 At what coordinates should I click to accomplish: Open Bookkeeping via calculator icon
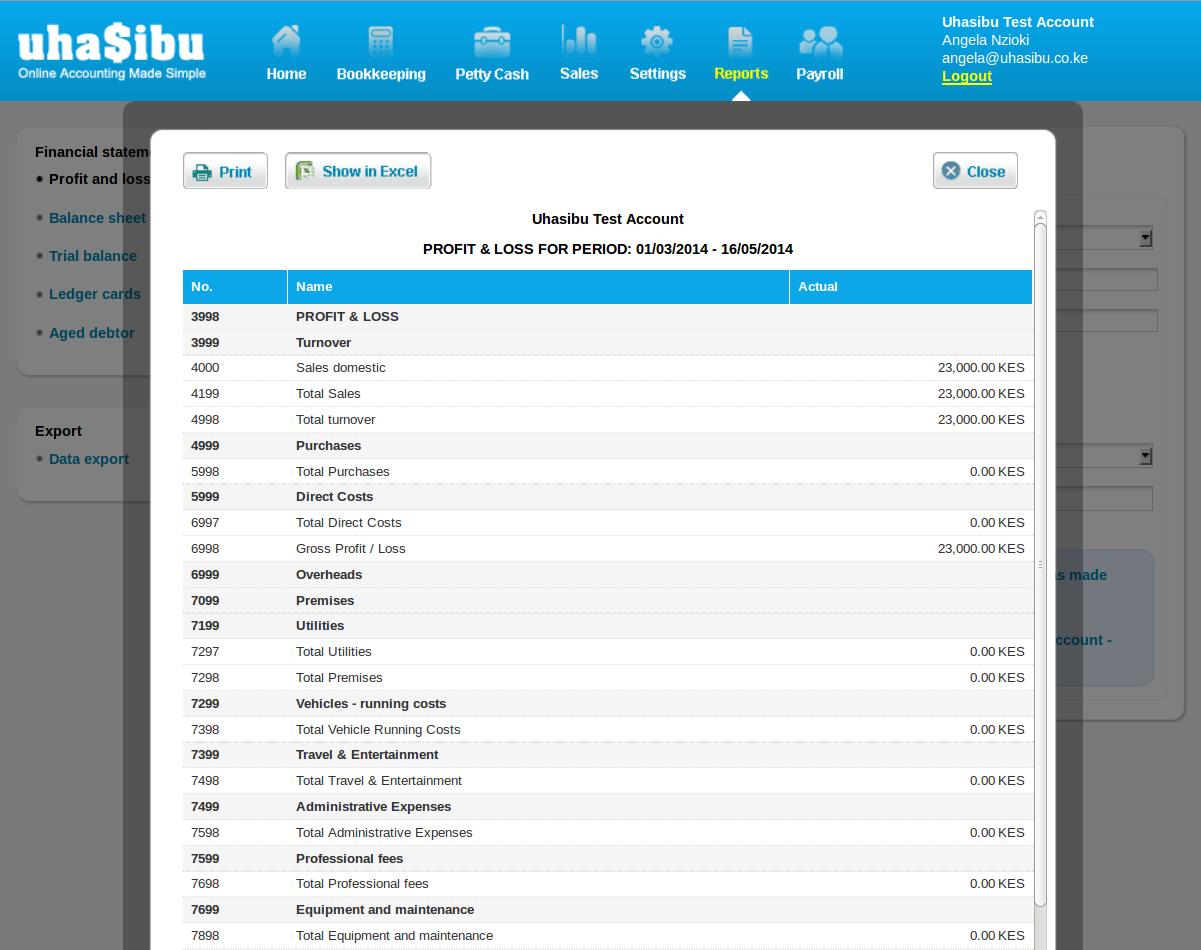pyautogui.click(x=380, y=40)
